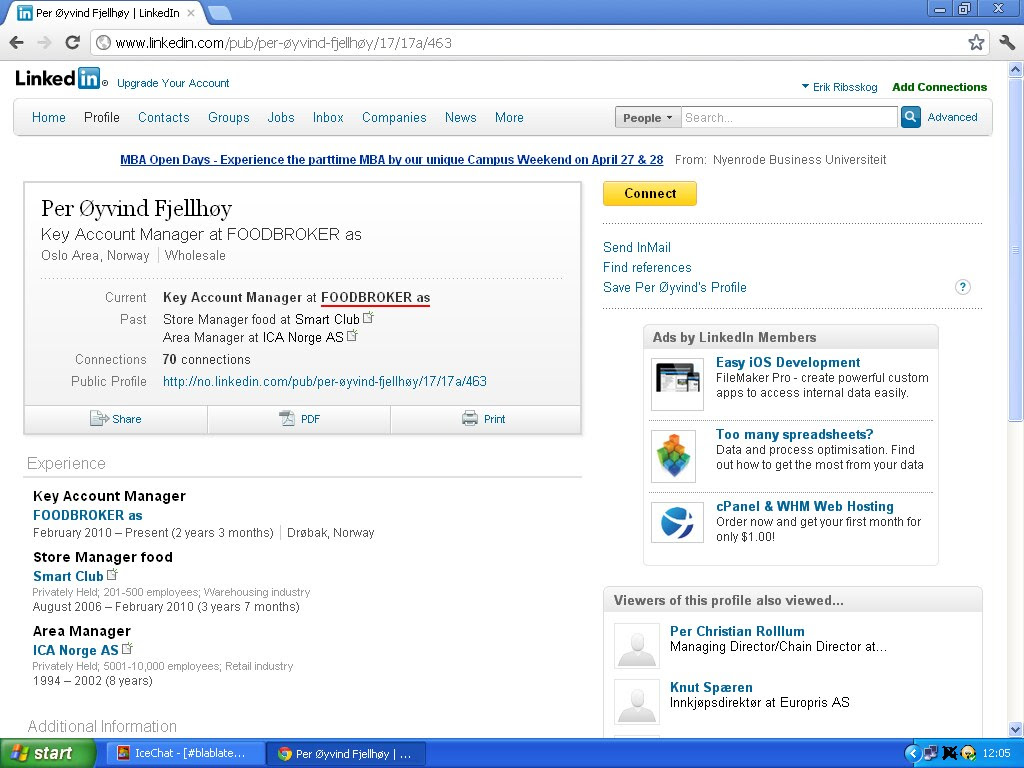Click the Add Connections link

pos(939,87)
